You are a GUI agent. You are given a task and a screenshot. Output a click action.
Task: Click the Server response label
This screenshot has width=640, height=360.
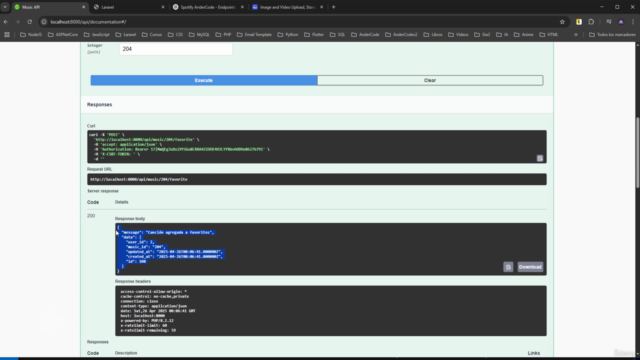(x=102, y=191)
